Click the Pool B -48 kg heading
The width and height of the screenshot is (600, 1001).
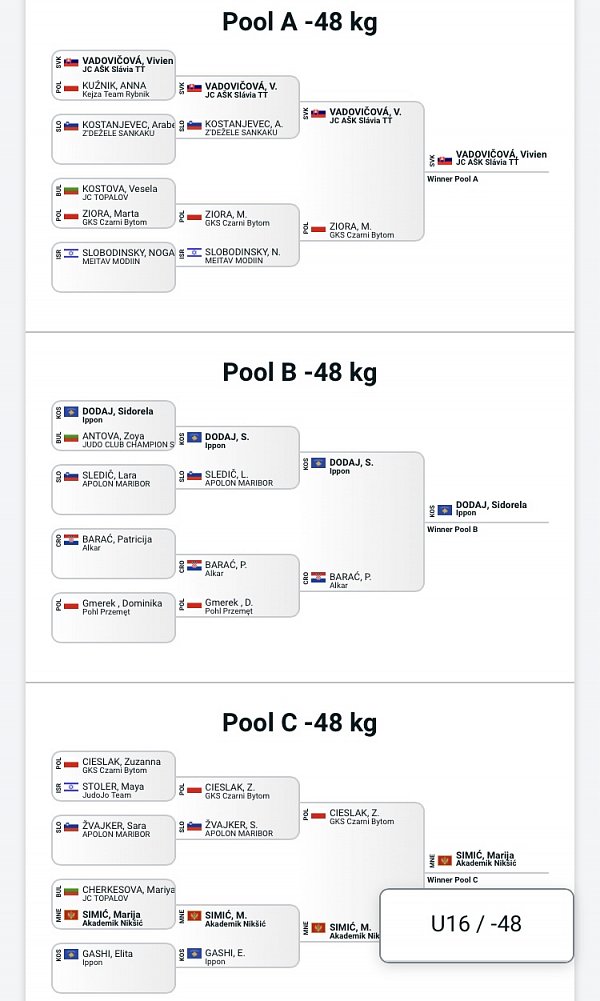tap(299, 372)
